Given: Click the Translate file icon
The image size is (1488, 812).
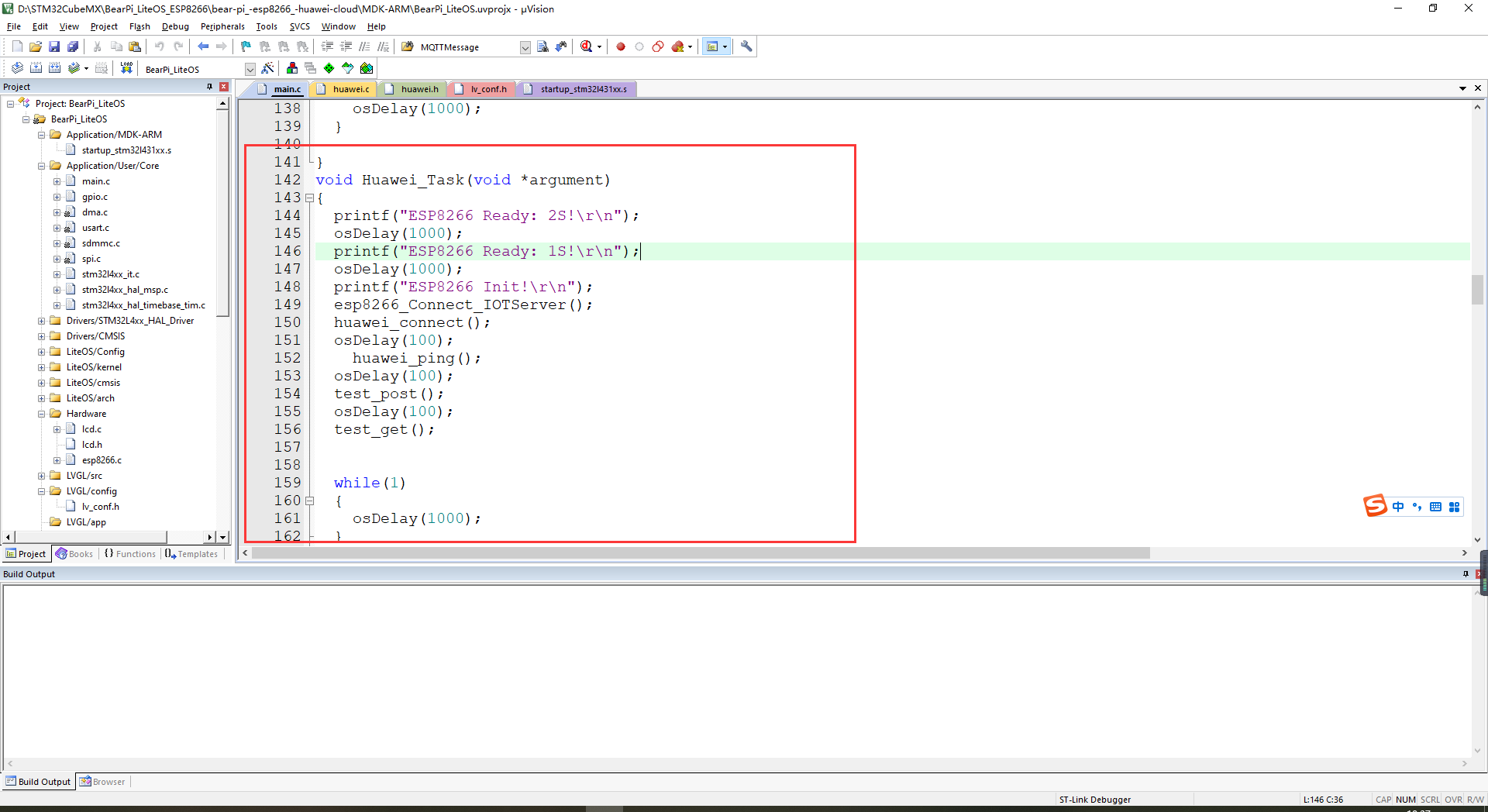Looking at the screenshot, I should [17, 68].
